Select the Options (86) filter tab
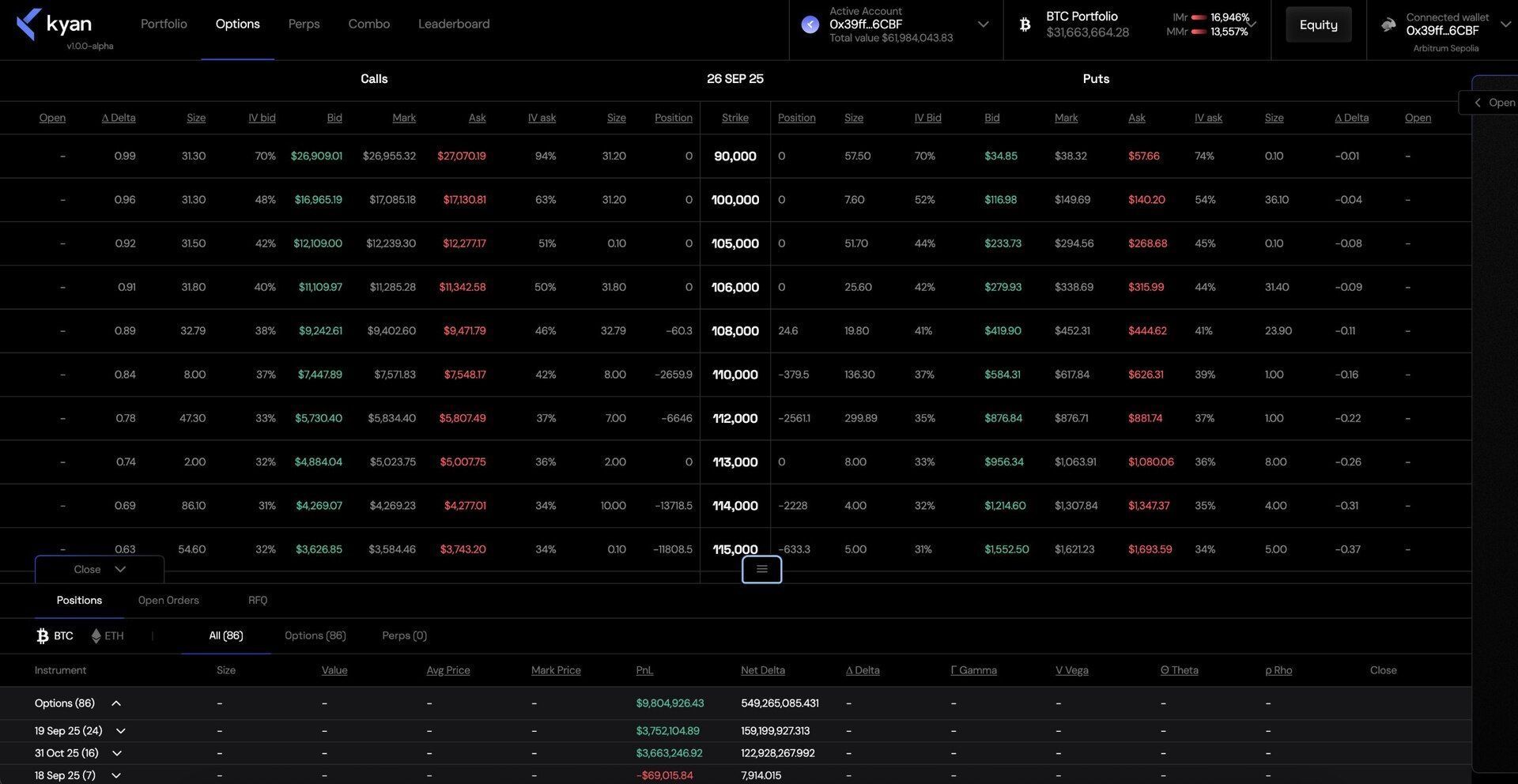This screenshot has height=784, width=1518. point(315,635)
